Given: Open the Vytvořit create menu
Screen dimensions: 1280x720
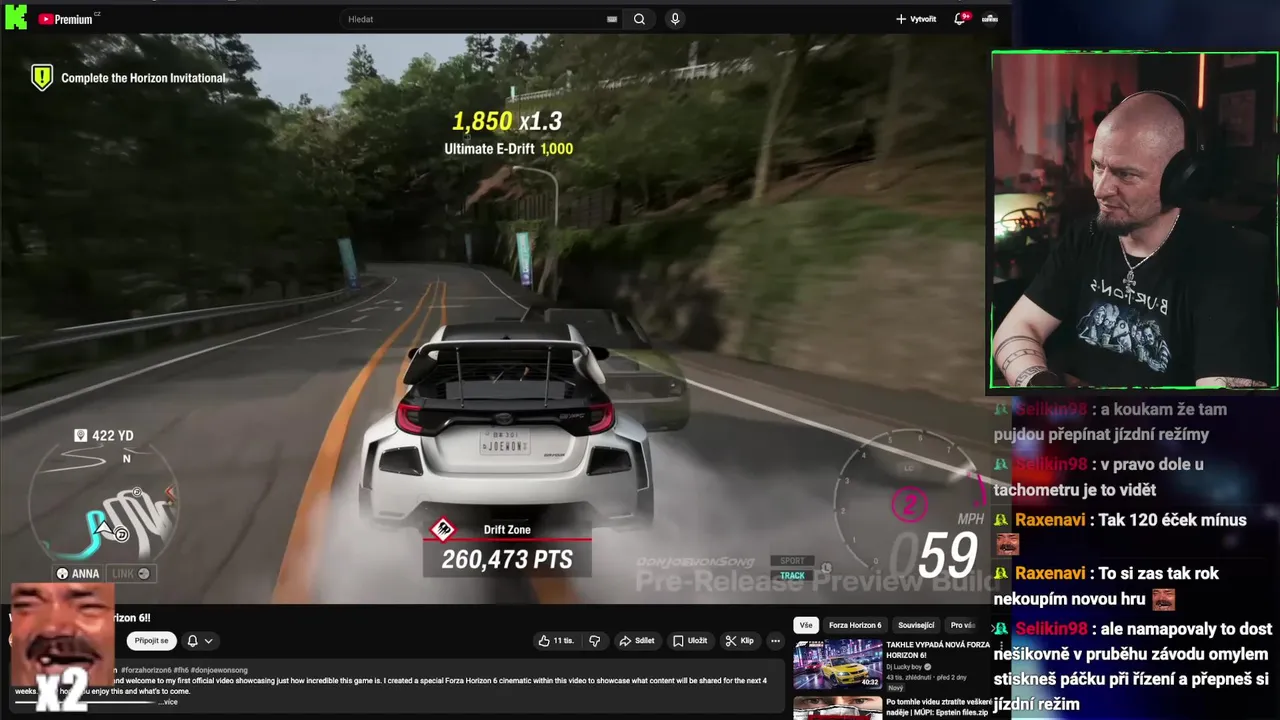Looking at the screenshot, I should [x=916, y=19].
